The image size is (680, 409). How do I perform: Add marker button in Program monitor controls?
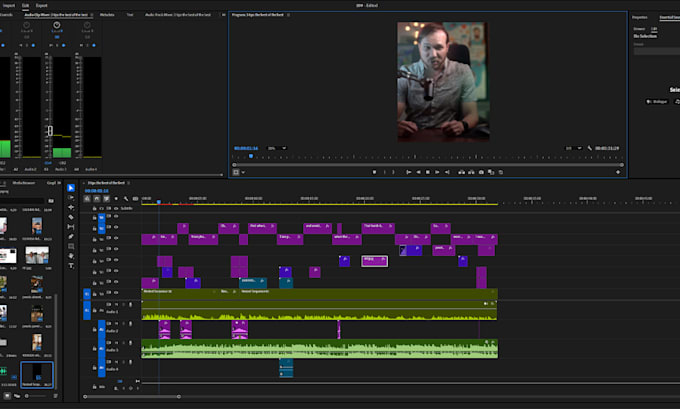(374, 172)
